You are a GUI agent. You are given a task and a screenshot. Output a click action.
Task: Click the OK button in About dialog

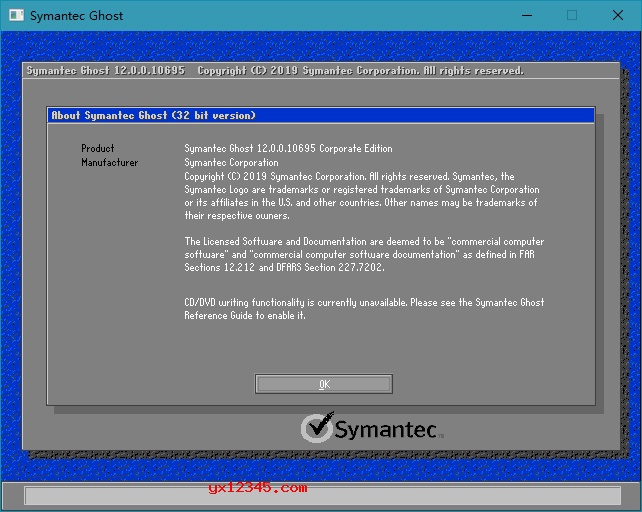point(323,384)
